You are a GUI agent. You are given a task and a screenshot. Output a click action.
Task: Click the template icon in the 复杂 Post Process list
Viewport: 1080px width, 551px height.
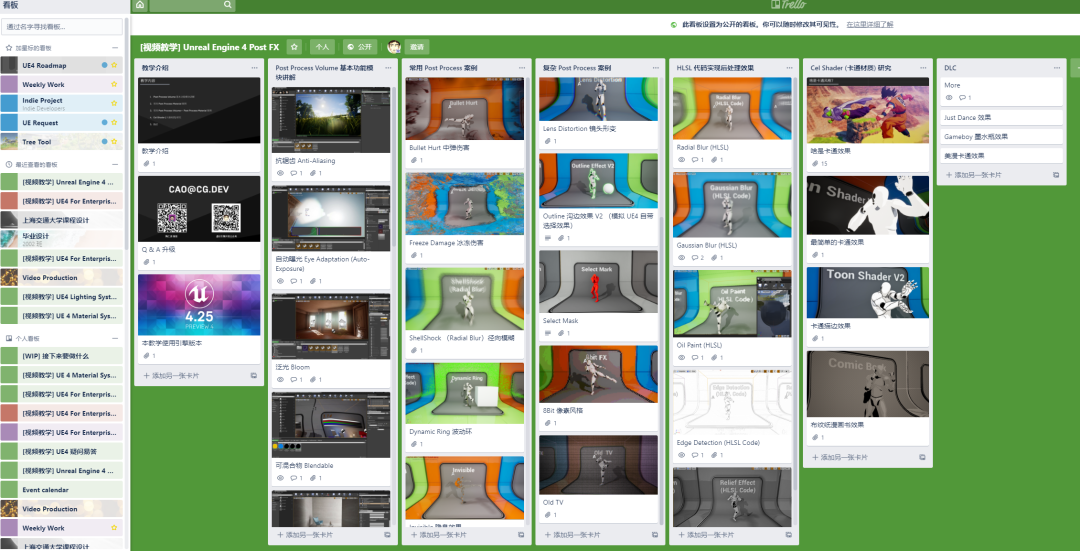click(x=655, y=534)
